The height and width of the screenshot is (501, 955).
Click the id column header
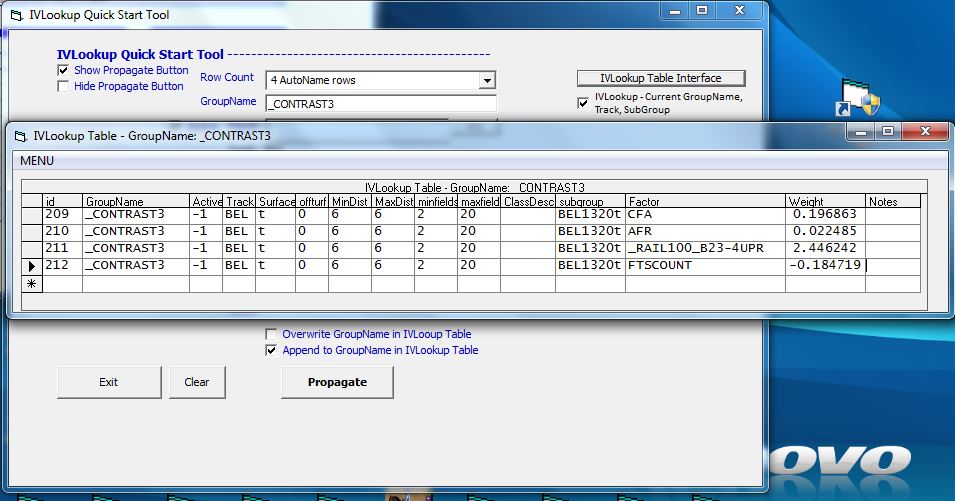[x=62, y=201]
